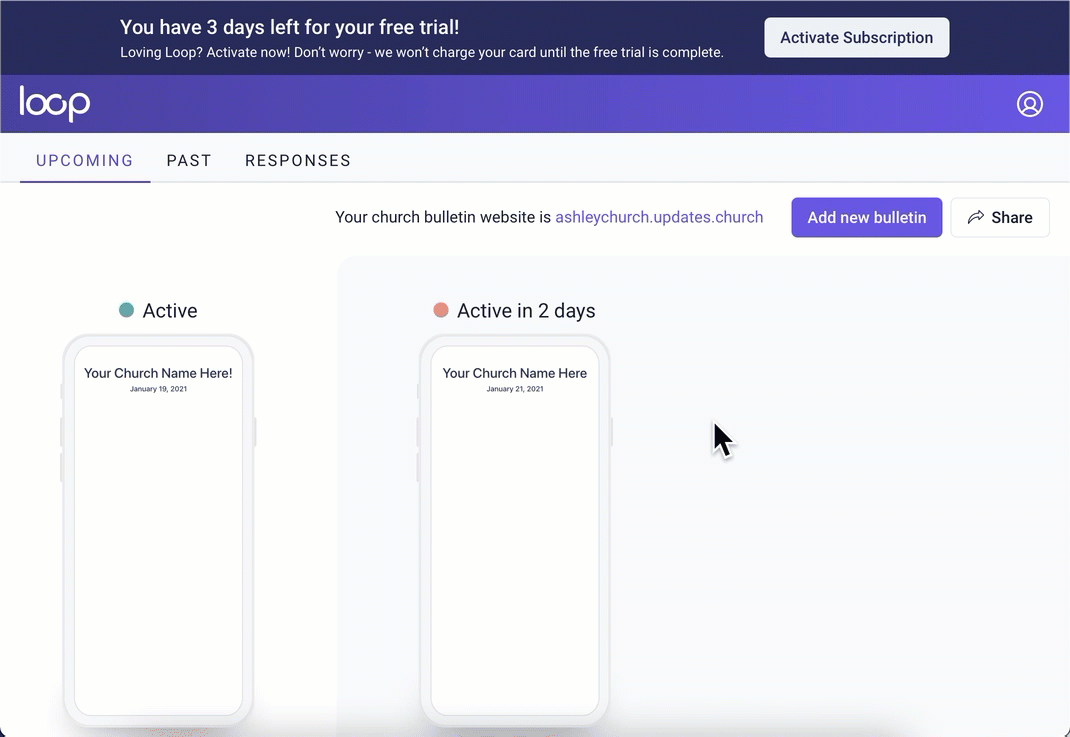Viewport: 1070px width, 737px height.
Task: Click the 'Active in 2 days' label
Action: (x=526, y=310)
